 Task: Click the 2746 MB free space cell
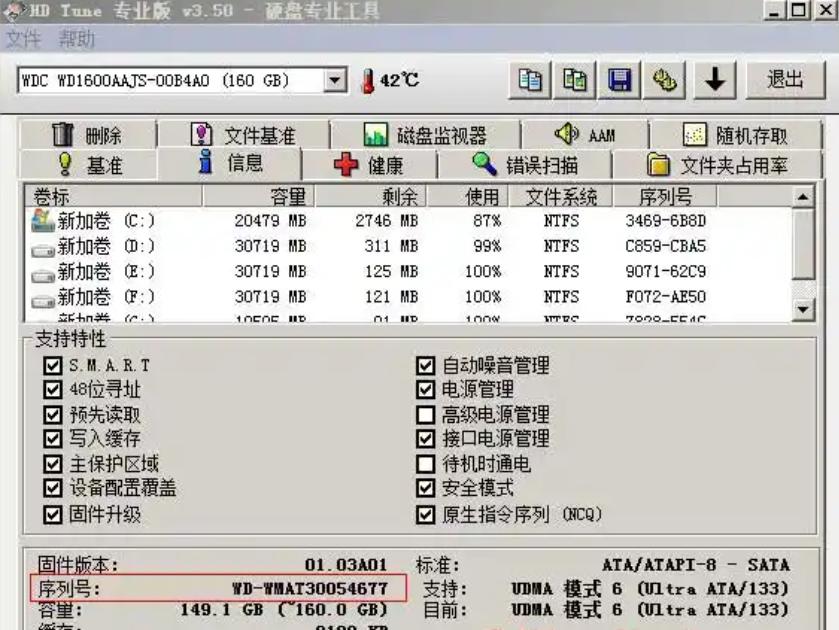pyautogui.click(x=387, y=221)
